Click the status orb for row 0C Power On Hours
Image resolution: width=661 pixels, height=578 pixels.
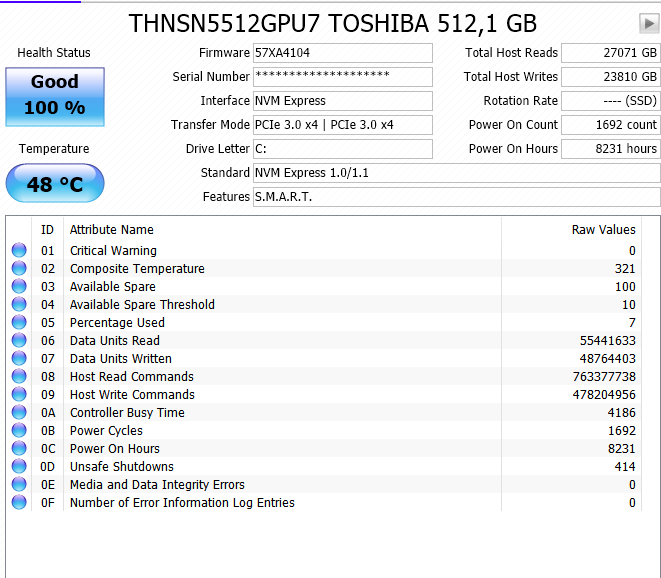(x=19, y=448)
